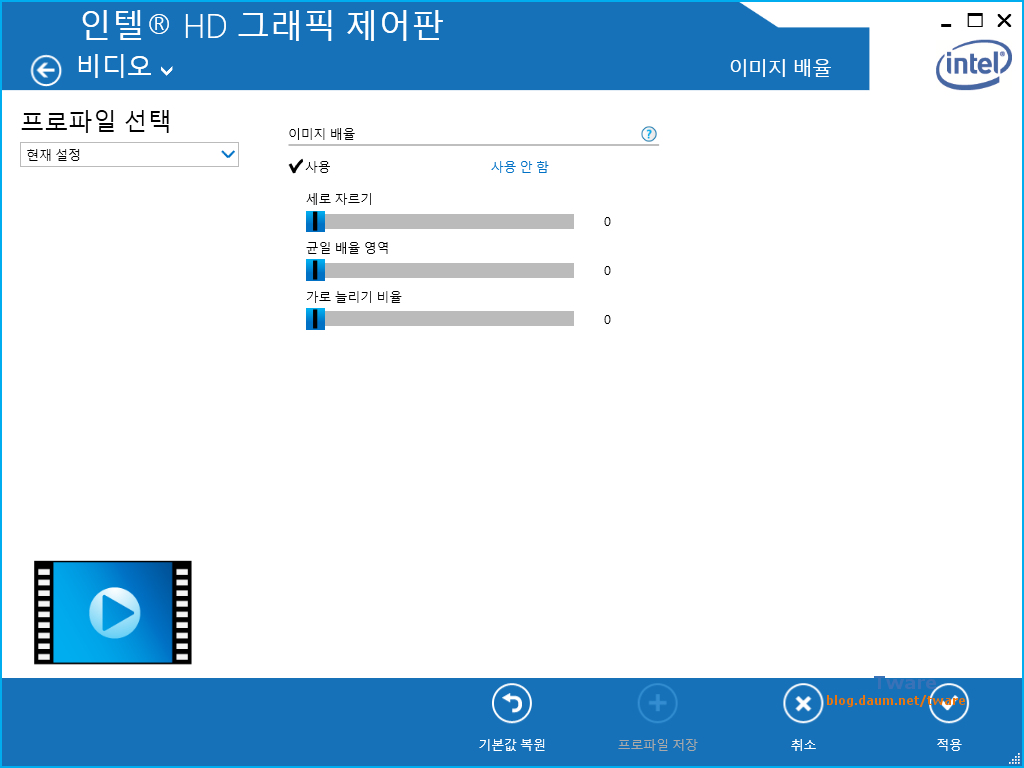
Task: Click 기본값 복원 restore defaults icon
Action: tap(512, 703)
